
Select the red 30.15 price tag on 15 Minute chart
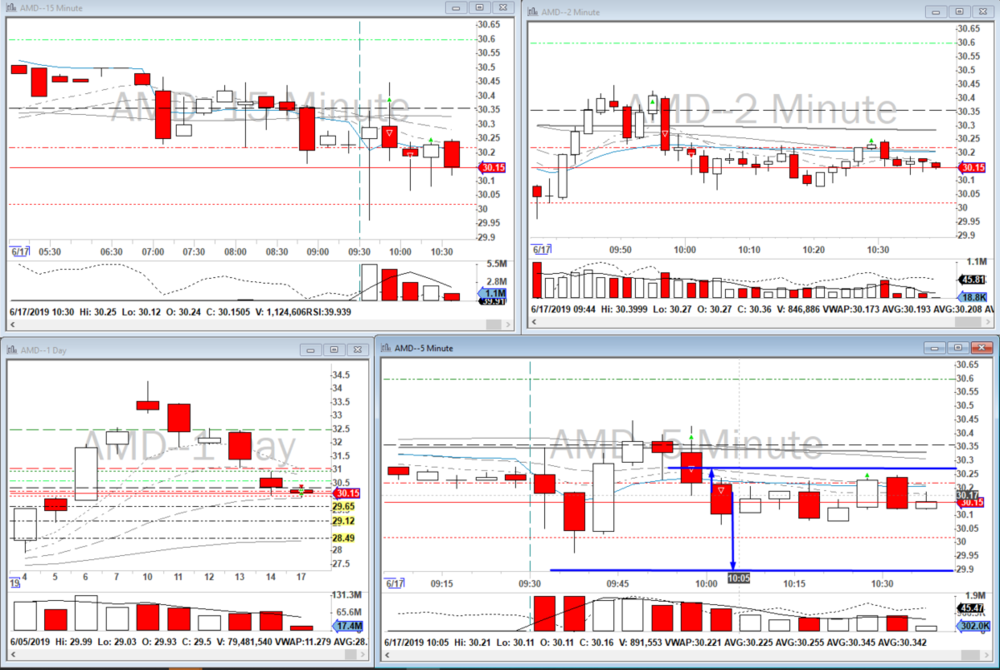[490, 168]
